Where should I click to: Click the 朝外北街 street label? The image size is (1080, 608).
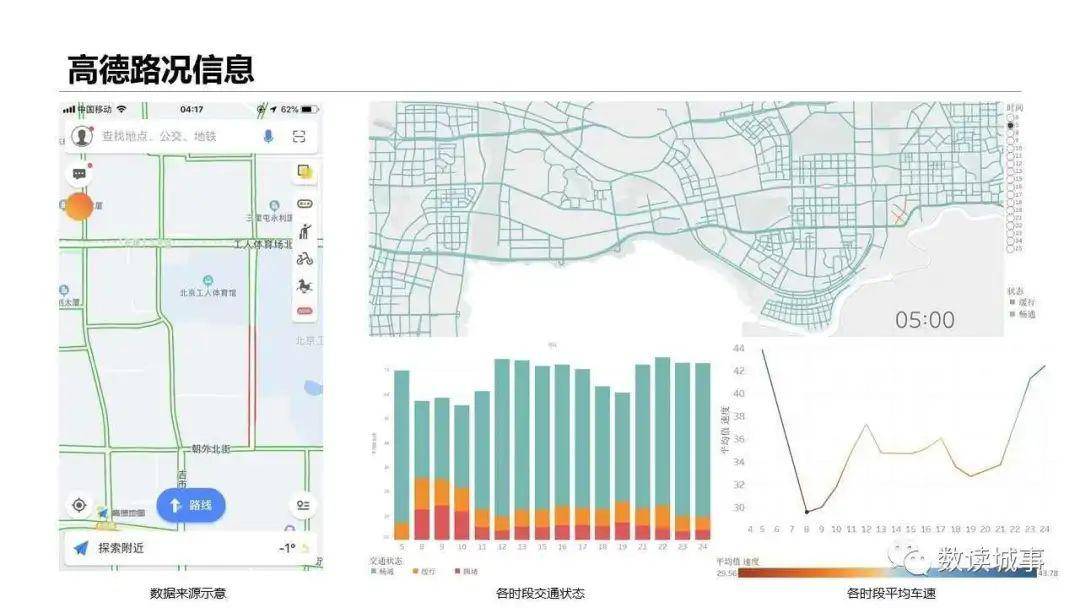coord(211,449)
